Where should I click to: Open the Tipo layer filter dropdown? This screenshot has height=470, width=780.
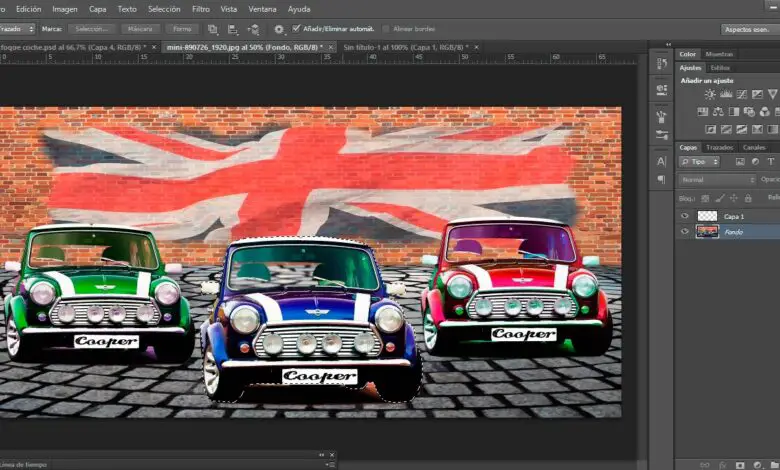tap(699, 161)
